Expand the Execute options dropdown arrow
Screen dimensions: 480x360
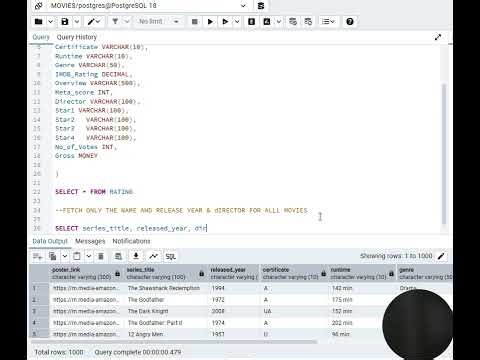237,22
